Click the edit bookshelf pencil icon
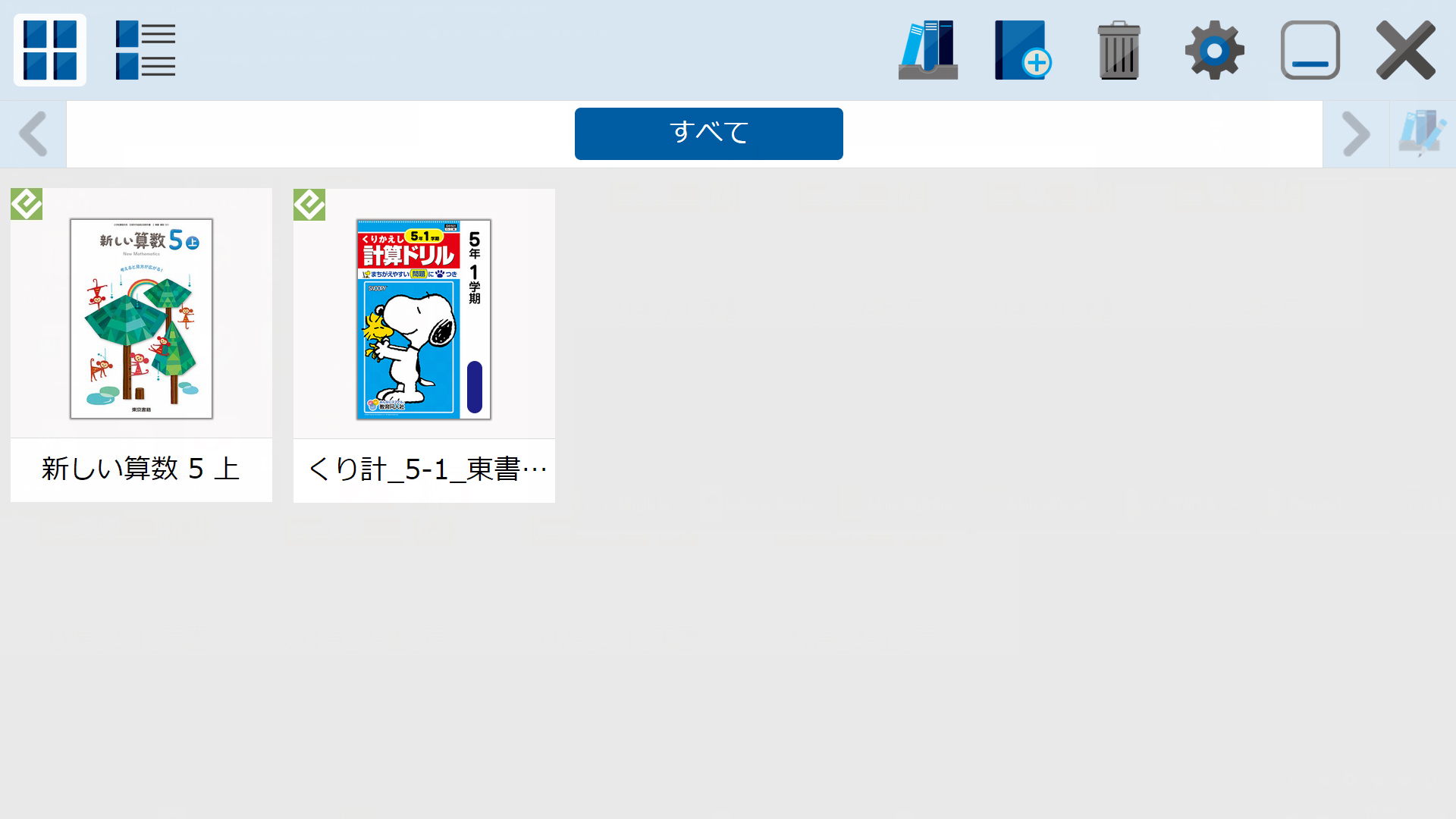Image resolution: width=1456 pixels, height=819 pixels. click(x=1423, y=134)
